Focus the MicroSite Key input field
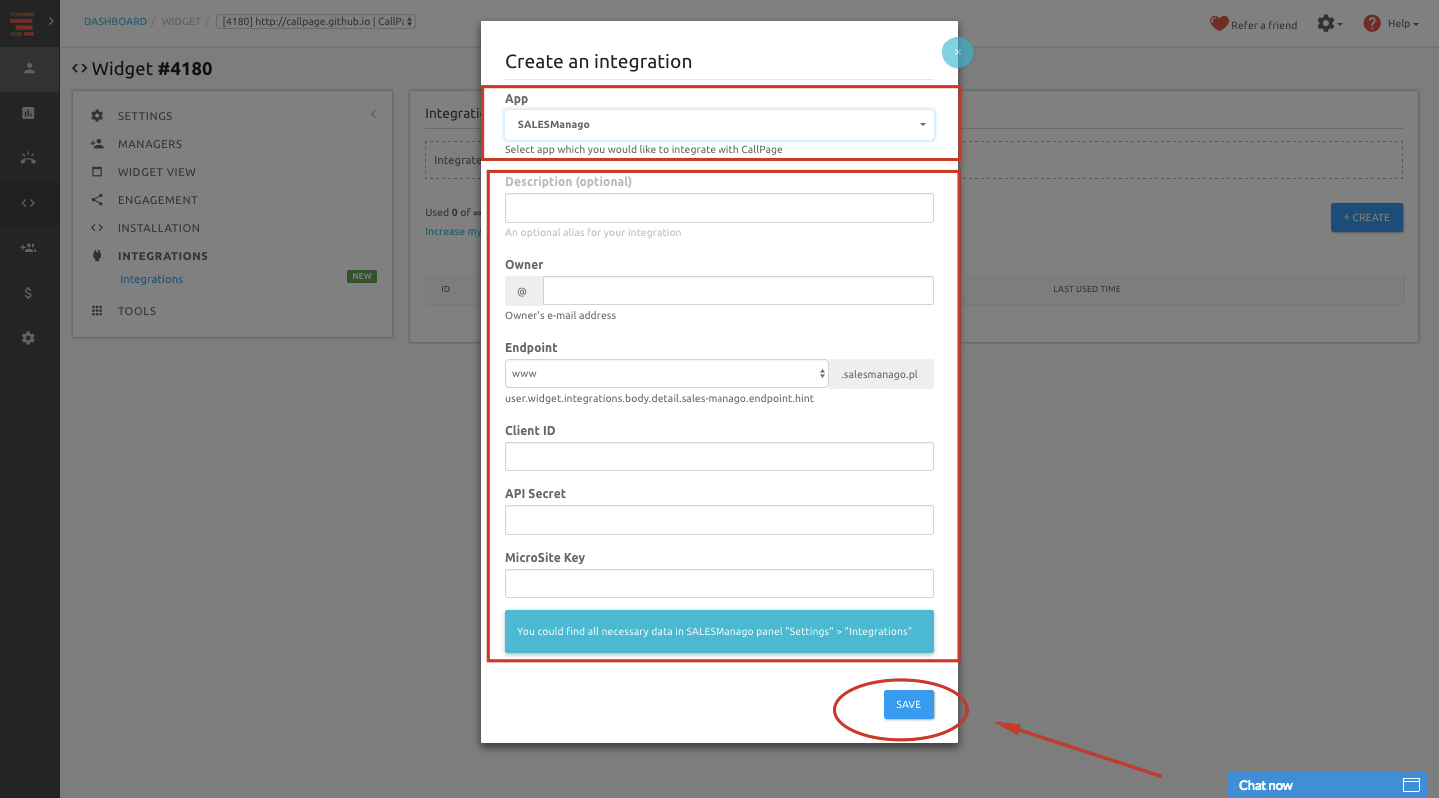Image resolution: width=1439 pixels, height=798 pixels. [x=719, y=584]
